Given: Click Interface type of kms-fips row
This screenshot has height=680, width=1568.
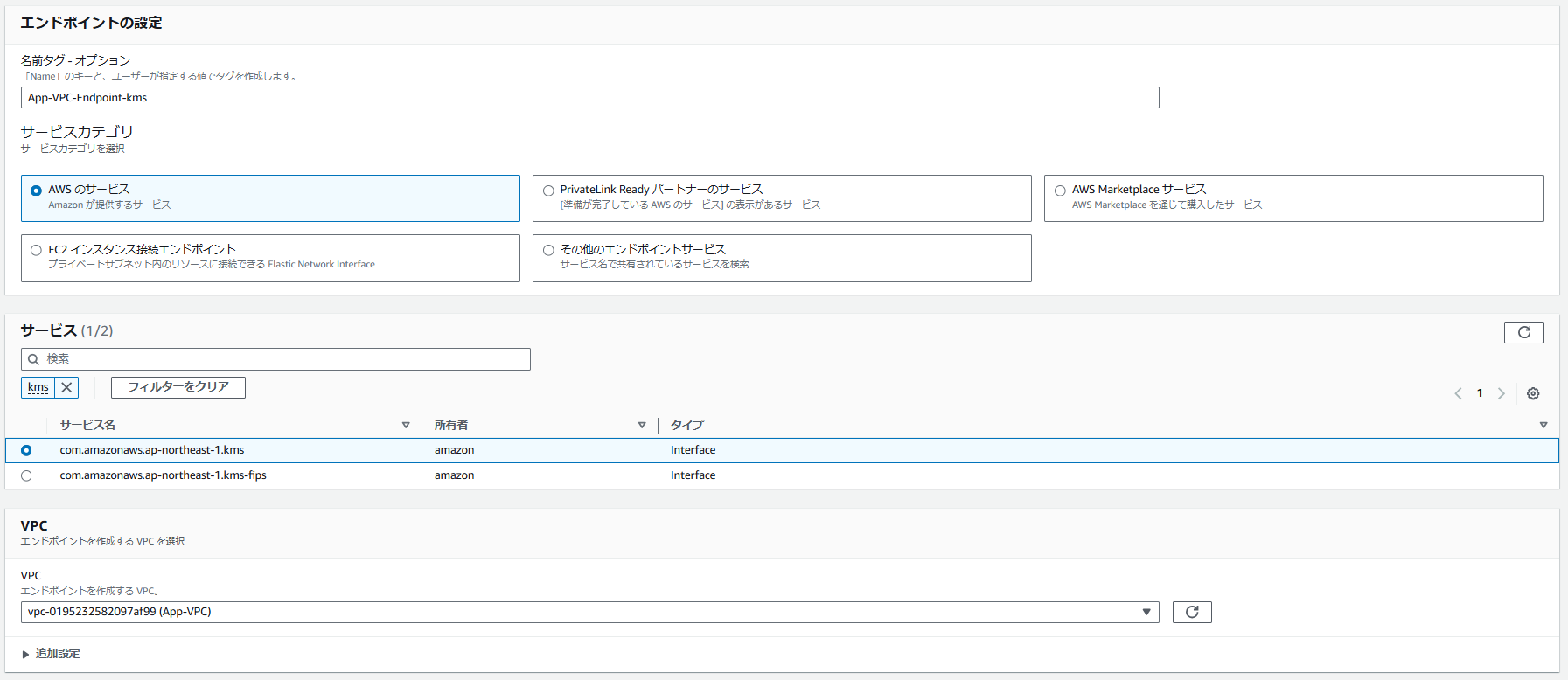Looking at the screenshot, I should pos(693,475).
